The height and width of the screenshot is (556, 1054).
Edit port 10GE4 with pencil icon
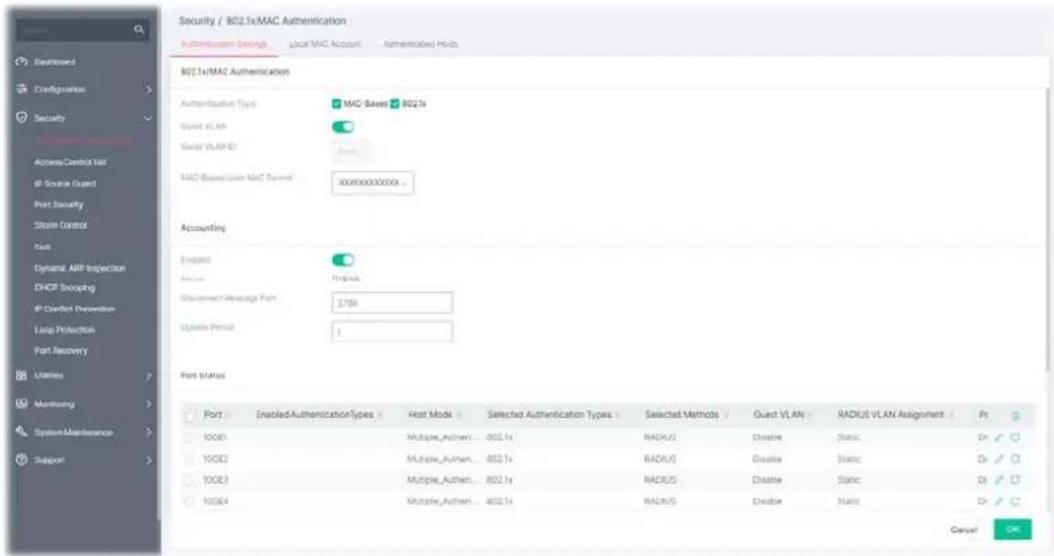pyautogui.click(x=999, y=502)
